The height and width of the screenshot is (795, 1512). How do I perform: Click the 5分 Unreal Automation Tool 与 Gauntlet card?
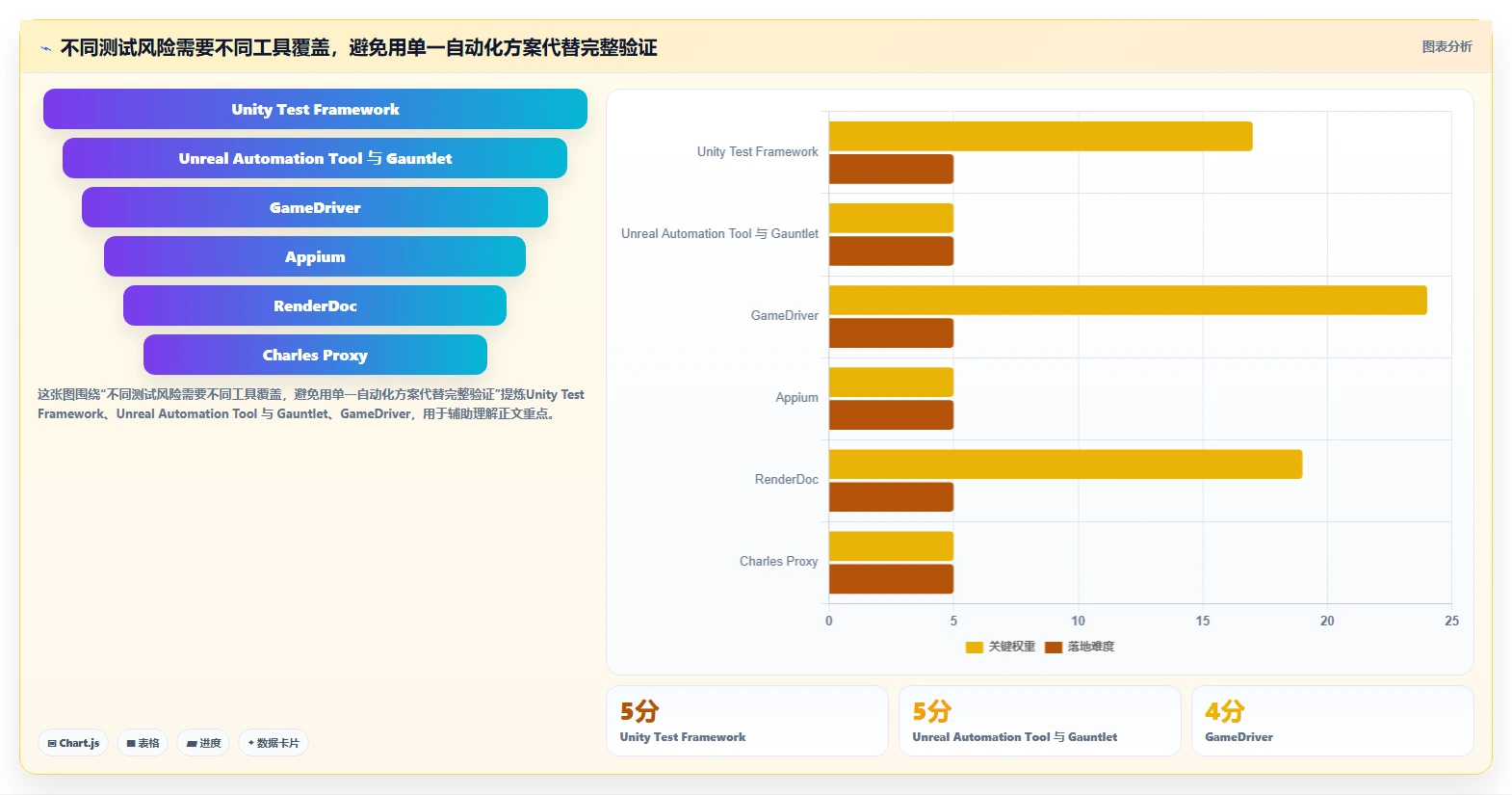[x=1039, y=721]
